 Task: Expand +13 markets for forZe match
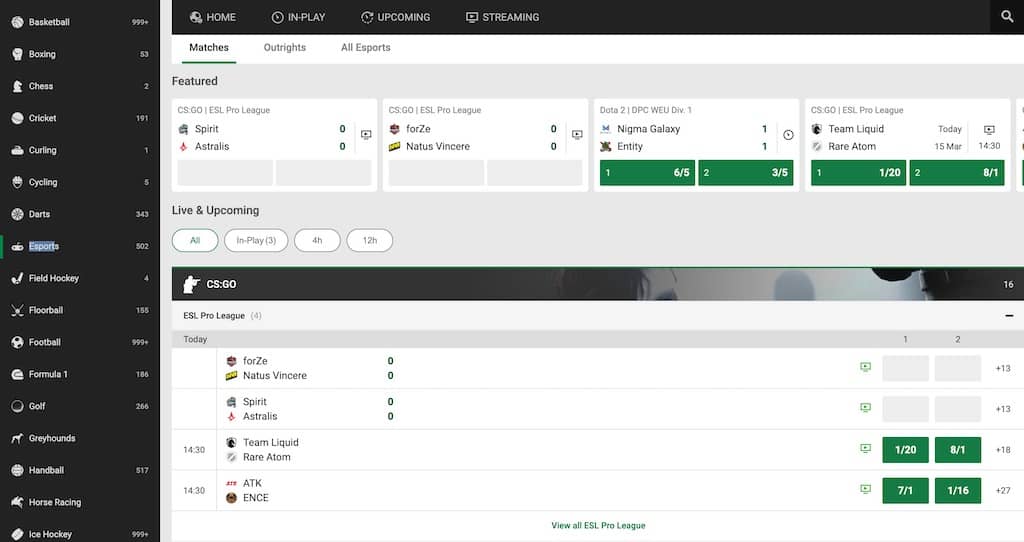[1003, 368]
